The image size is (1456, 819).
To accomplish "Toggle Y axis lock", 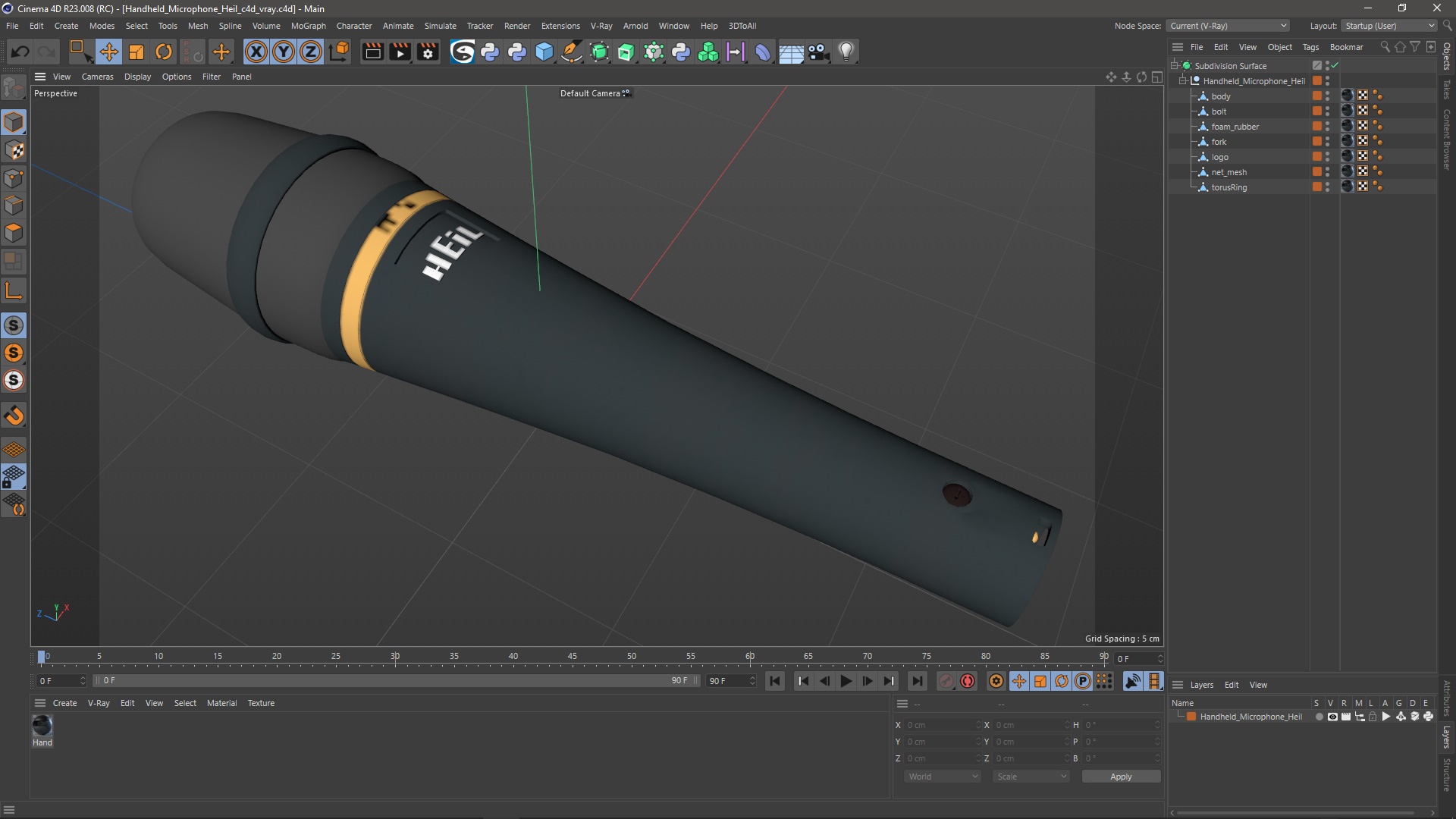I will 284,52.
